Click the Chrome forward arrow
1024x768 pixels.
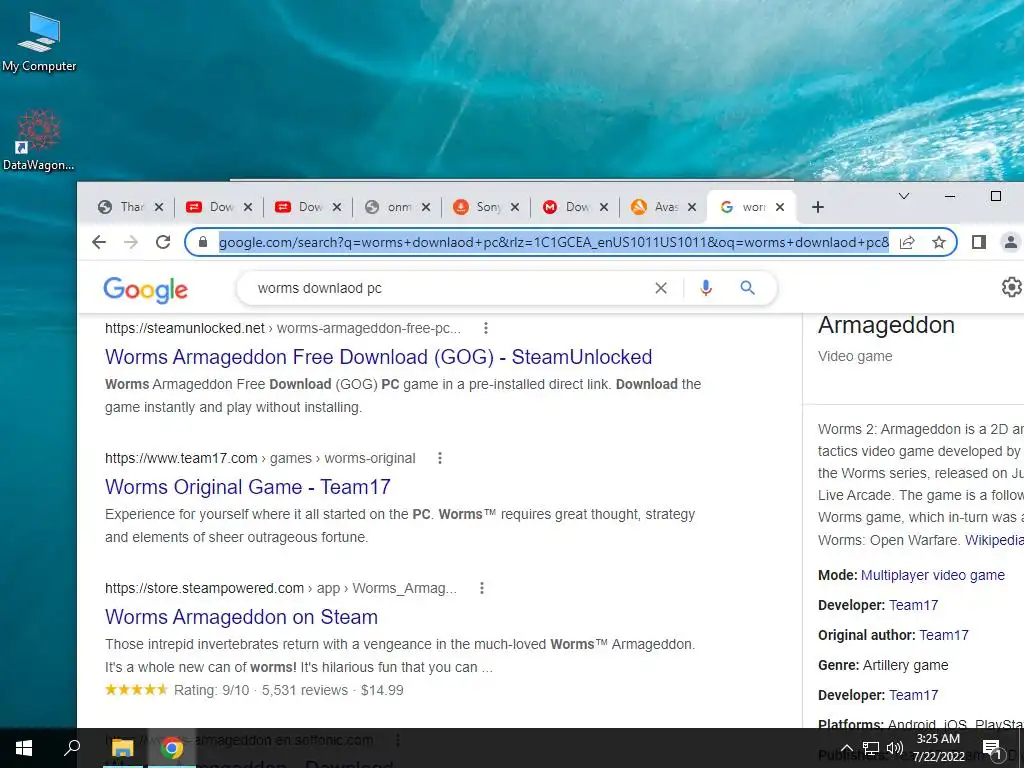pyautogui.click(x=131, y=242)
